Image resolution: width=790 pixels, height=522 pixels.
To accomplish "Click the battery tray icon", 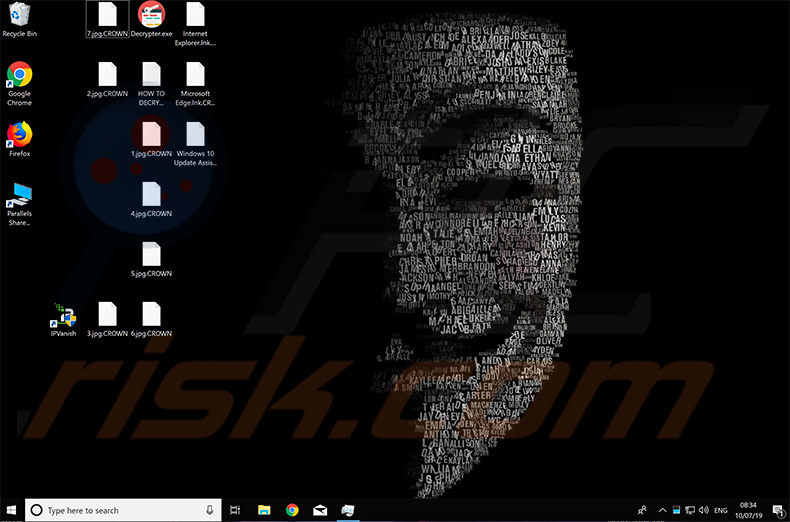I will 676,510.
